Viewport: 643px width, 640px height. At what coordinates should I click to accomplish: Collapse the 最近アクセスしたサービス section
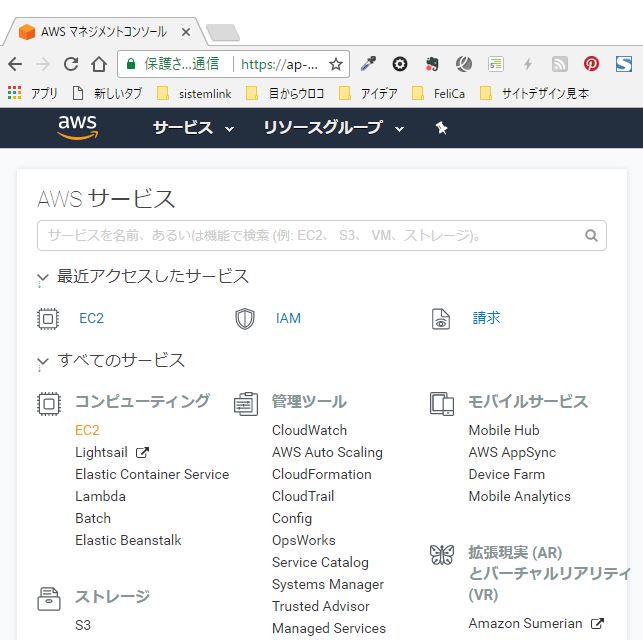point(42,278)
